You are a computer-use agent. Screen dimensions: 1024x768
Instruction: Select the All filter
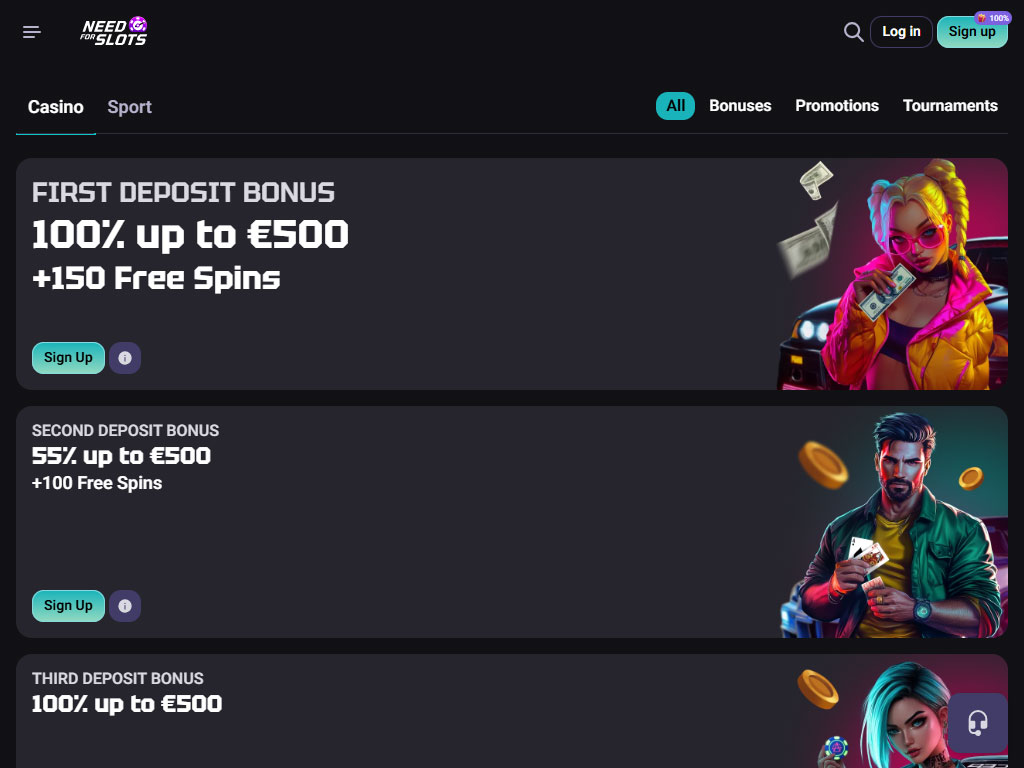click(675, 106)
